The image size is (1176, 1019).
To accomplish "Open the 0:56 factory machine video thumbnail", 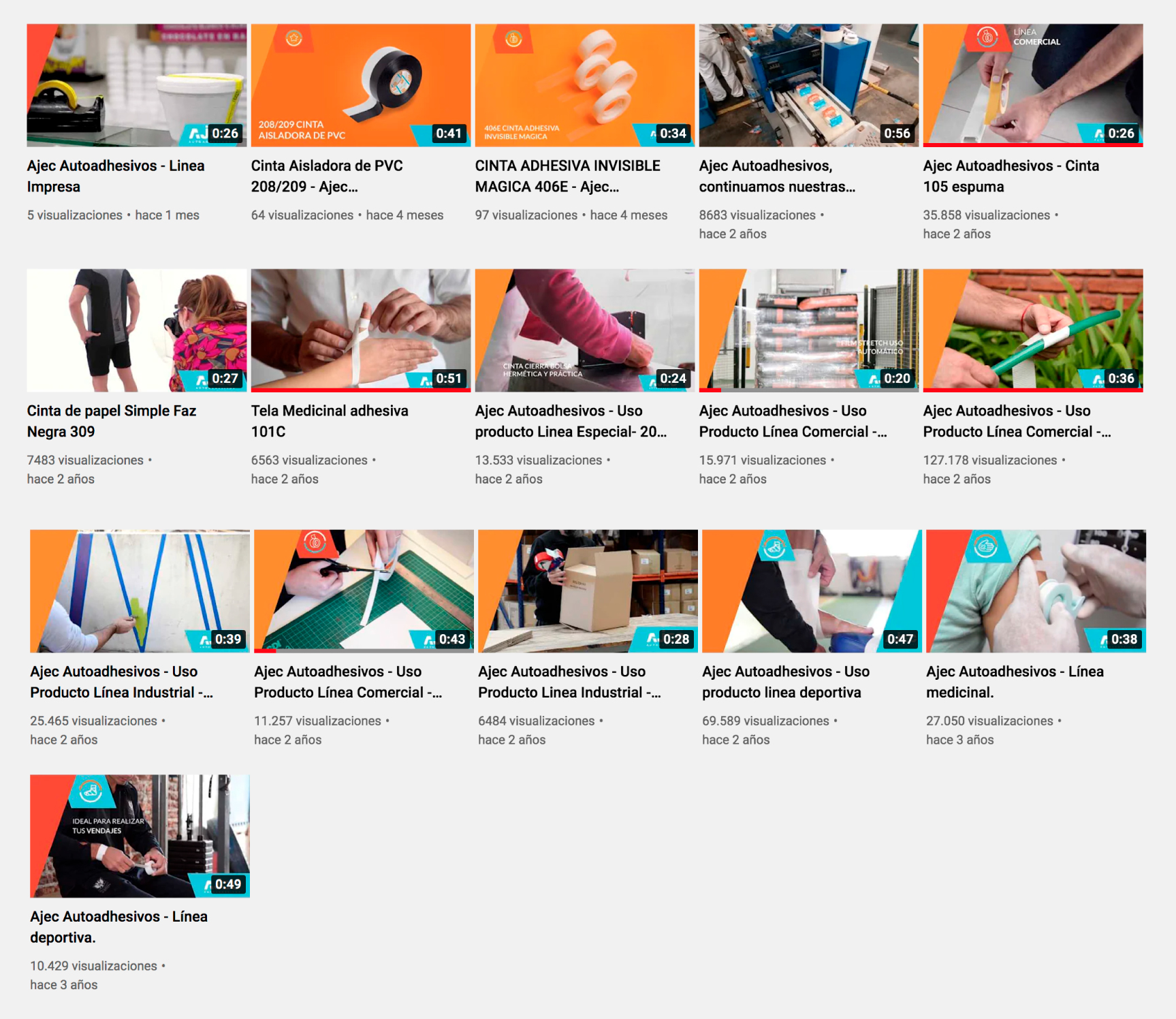I will coord(809,85).
